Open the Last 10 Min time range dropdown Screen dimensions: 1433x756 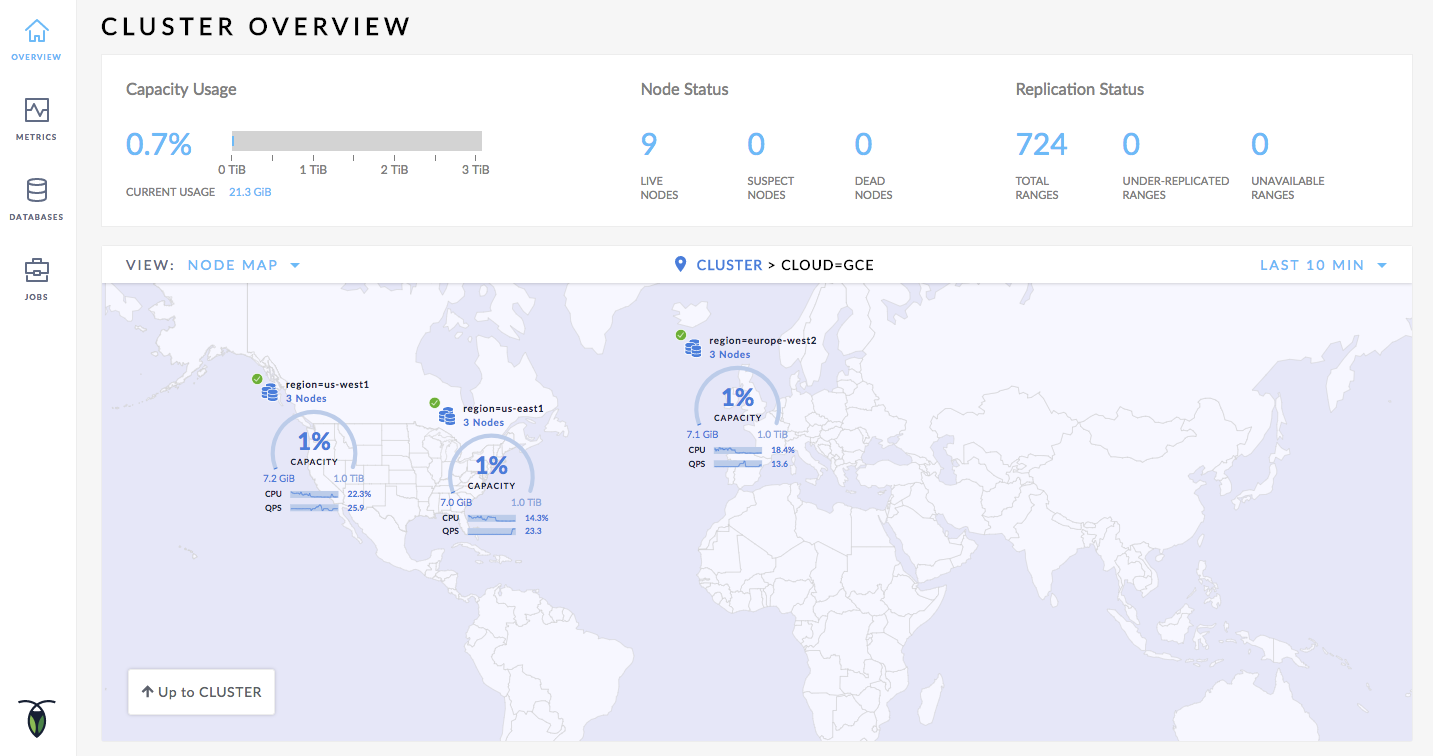(1322, 265)
